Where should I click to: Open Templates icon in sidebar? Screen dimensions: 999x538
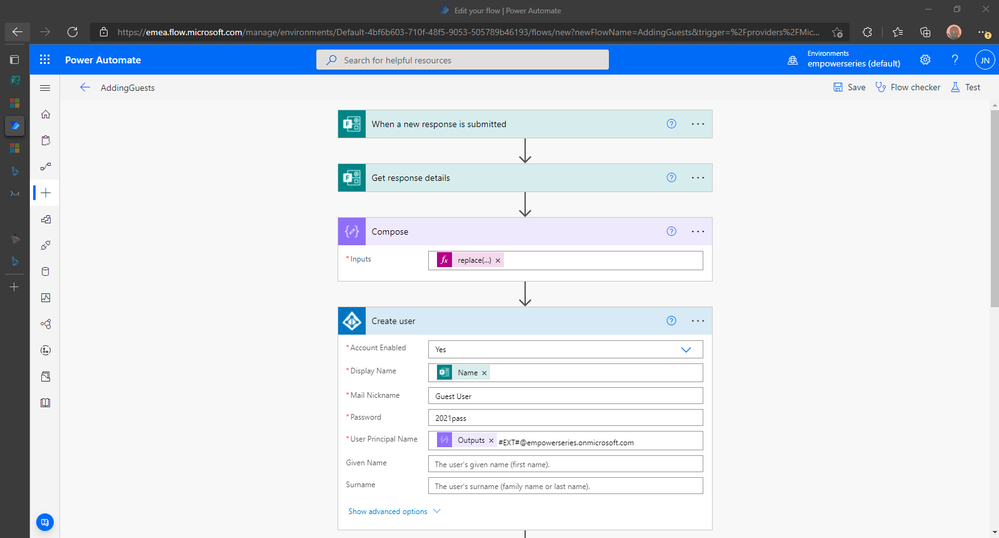pos(45,219)
